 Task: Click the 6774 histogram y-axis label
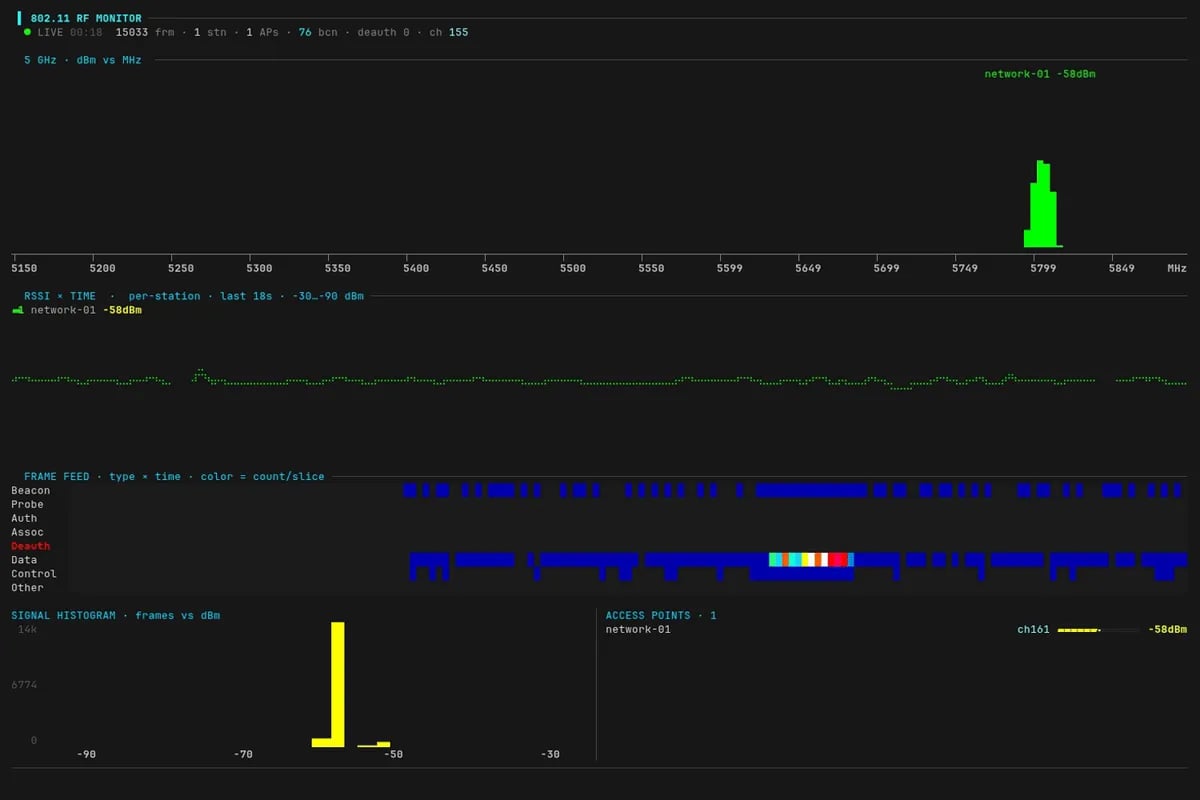click(x=24, y=685)
